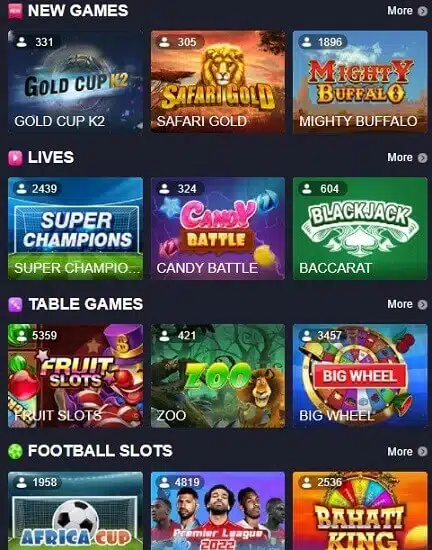Expand more Lives games
Screen dimensions: 432x550
(x=407, y=158)
